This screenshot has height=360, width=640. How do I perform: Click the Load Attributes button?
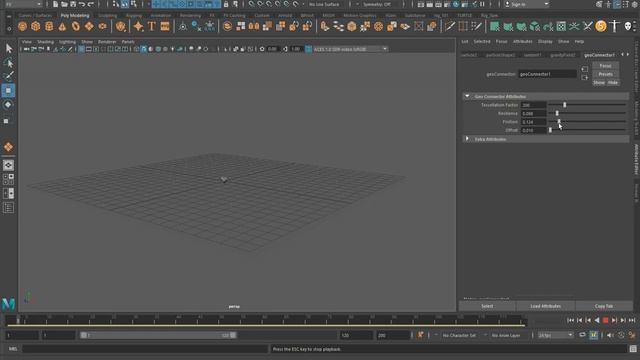coord(545,306)
